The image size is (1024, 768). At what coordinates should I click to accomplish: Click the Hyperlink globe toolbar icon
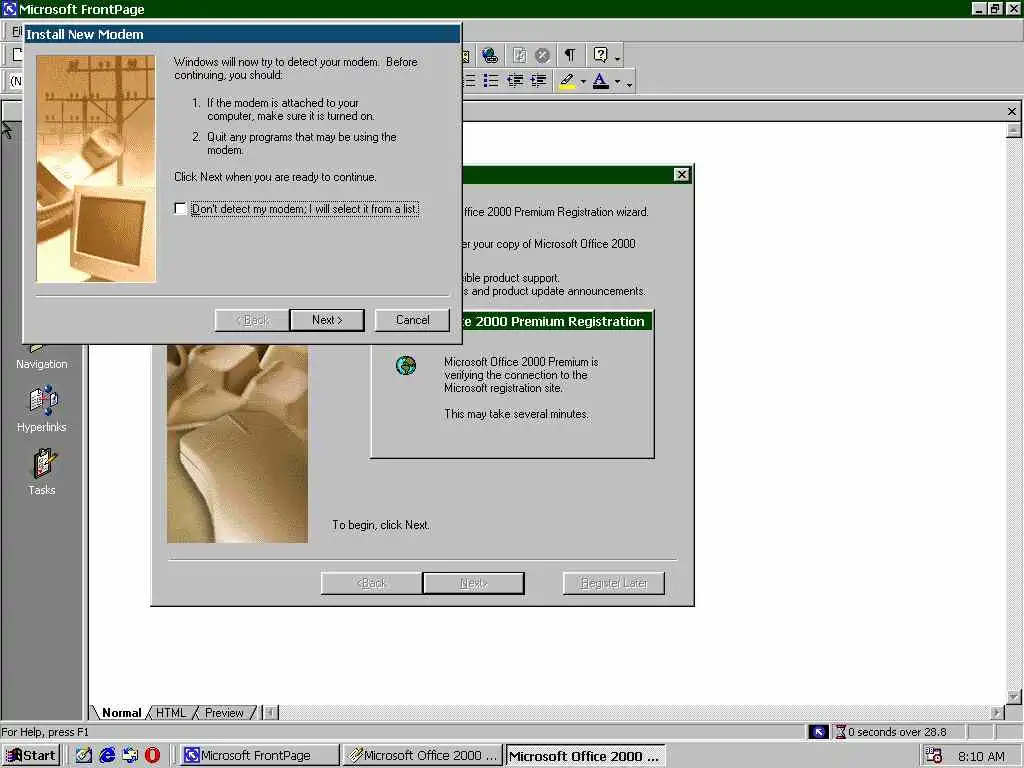coord(490,56)
